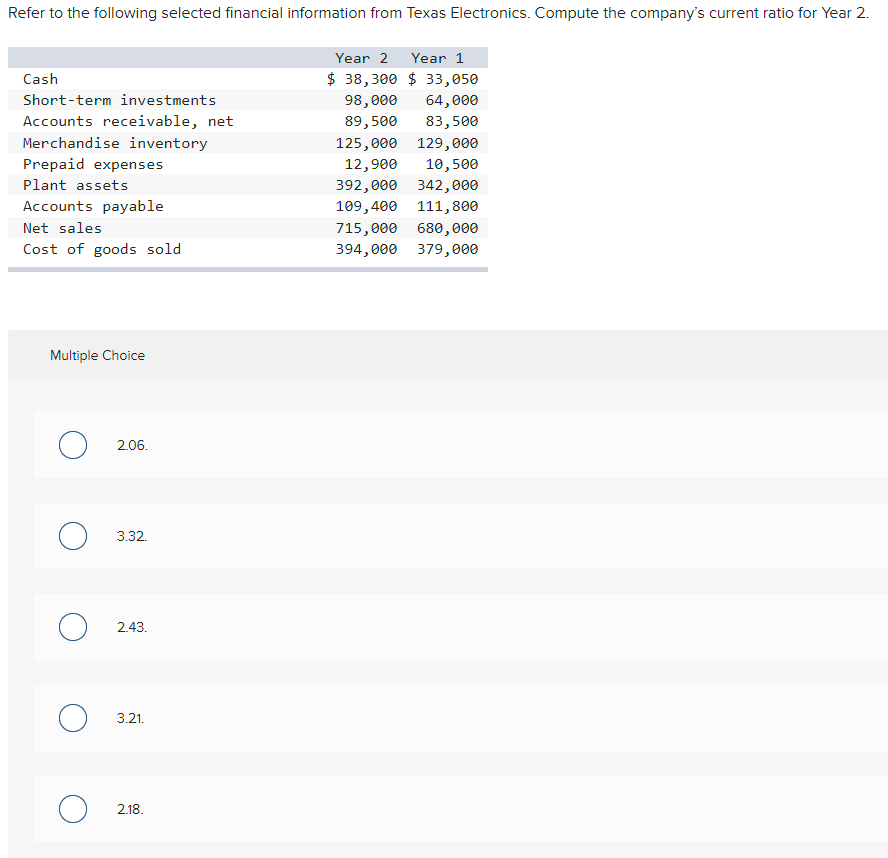This screenshot has width=888, height=858.
Task: Click the 111,800 accounts payable value
Action: point(447,206)
